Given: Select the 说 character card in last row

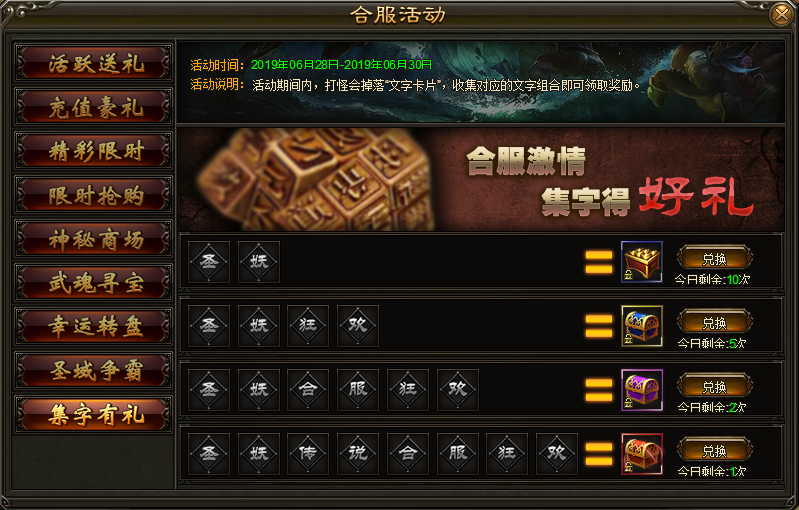Looking at the screenshot, I should click(358, 454).
